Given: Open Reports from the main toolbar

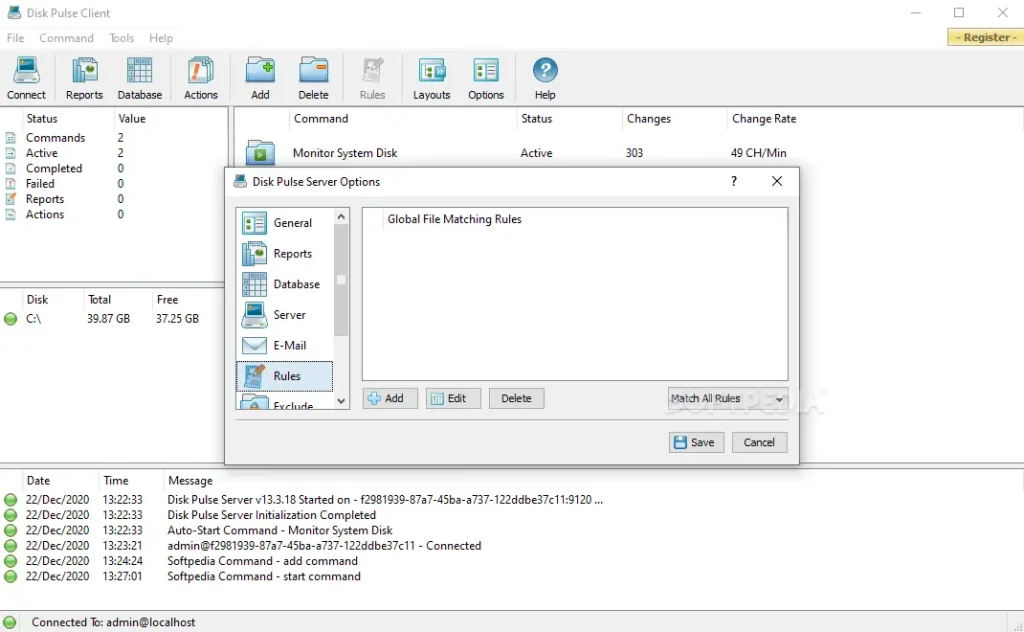Looking at the screenshot, I should point(84,78).
